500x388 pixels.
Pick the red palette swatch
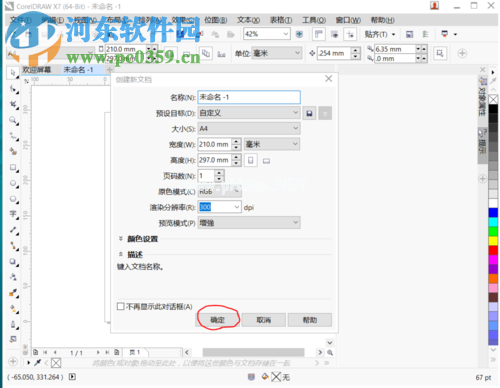493,250
